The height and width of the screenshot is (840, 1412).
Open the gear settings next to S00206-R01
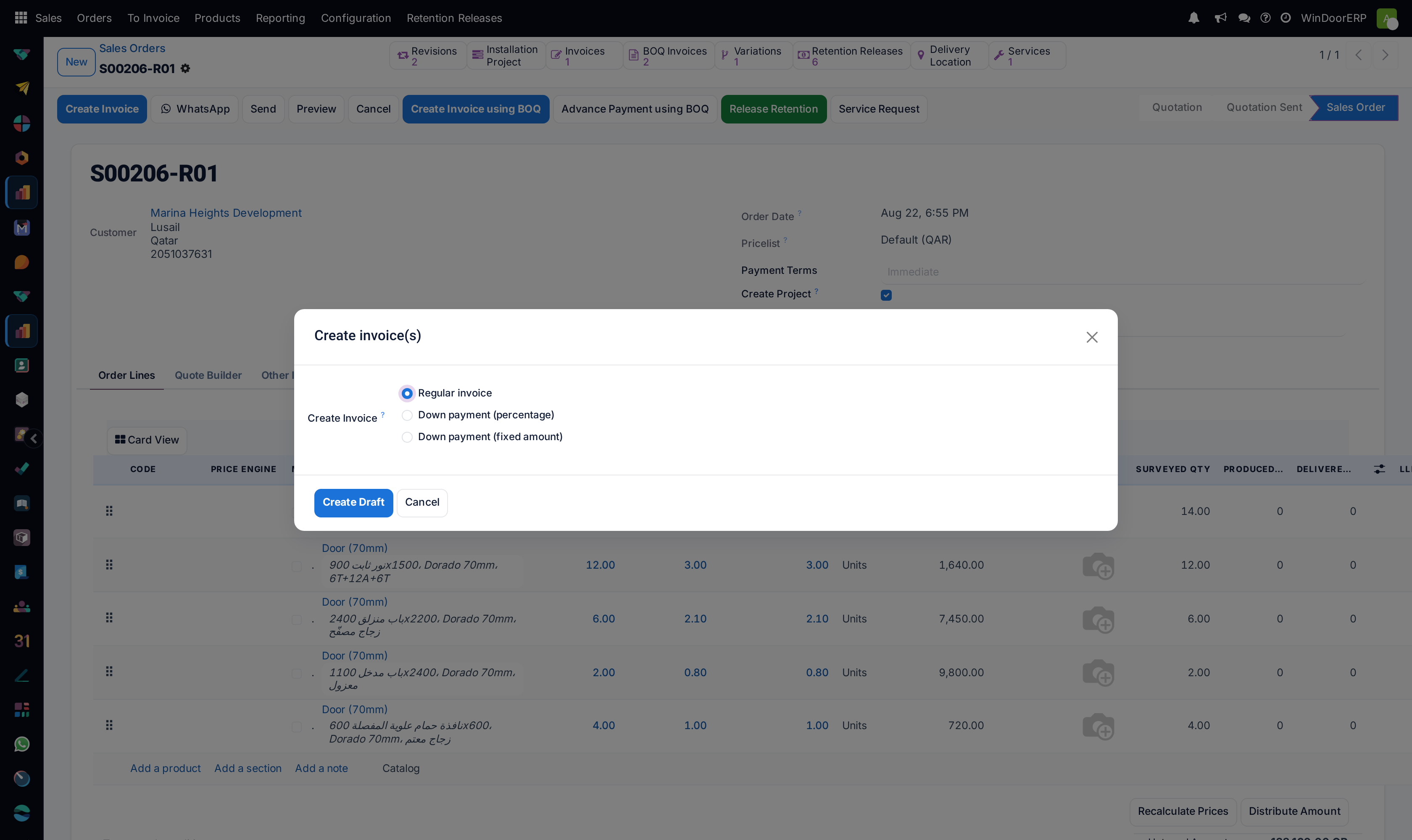point(185,68)
